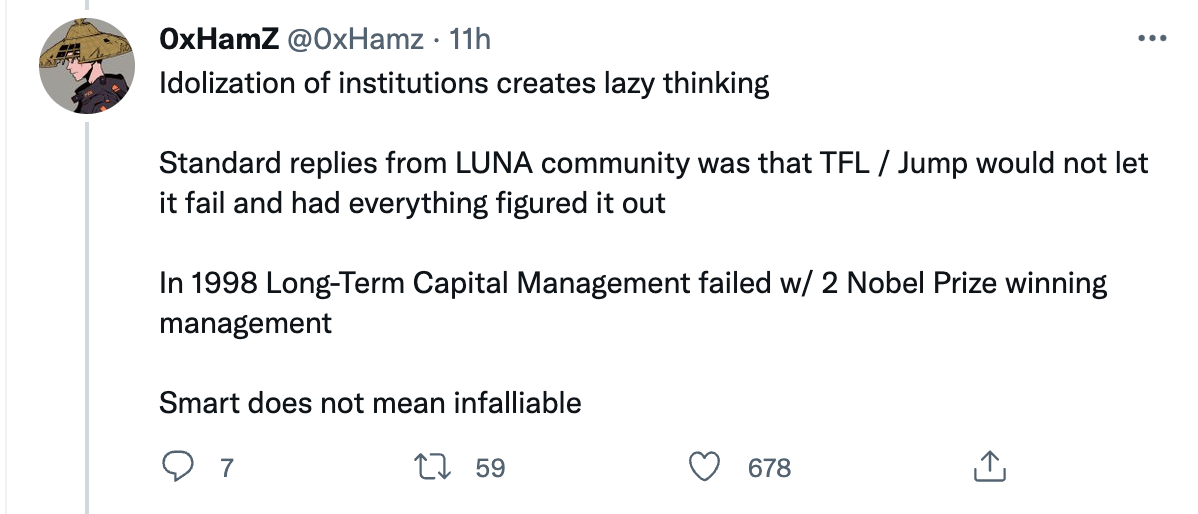Click the "Smart does not mean infalliable" line
This screenshot has width=1198, height=514.
pyautogui.click(x=370, y=403)
